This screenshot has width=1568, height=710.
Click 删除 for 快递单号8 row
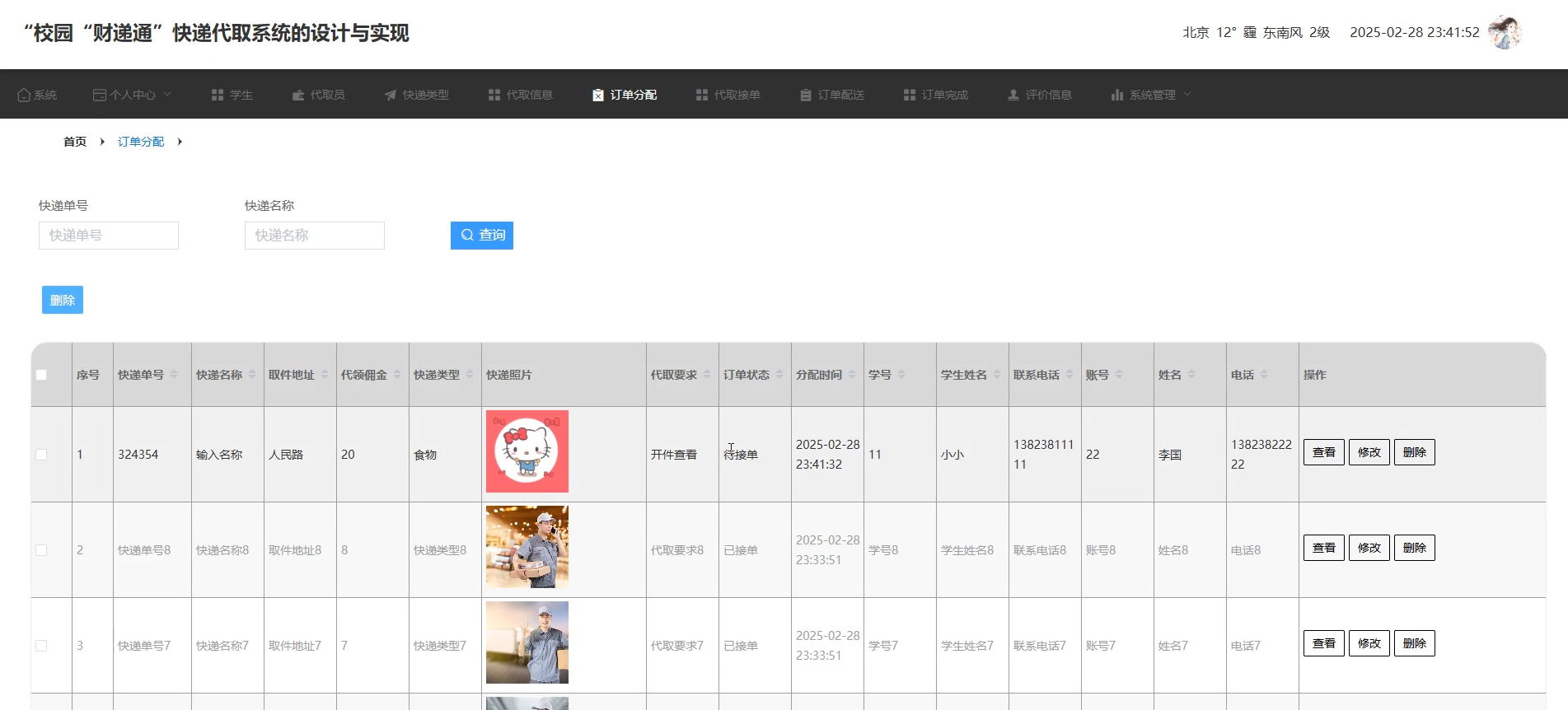click(1415, 548)
